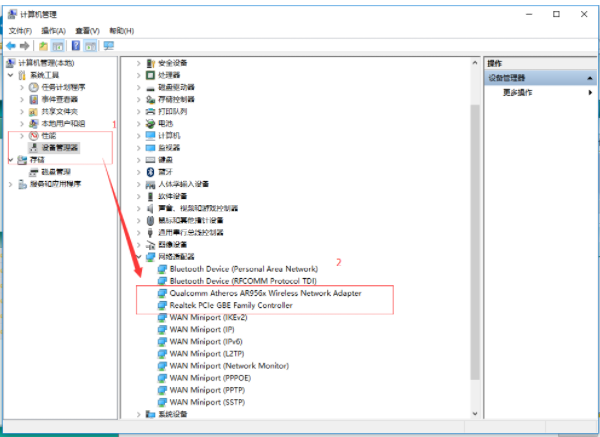
Task: Click the monitor icon in the toolbar
Action: [x=108, y=46]
